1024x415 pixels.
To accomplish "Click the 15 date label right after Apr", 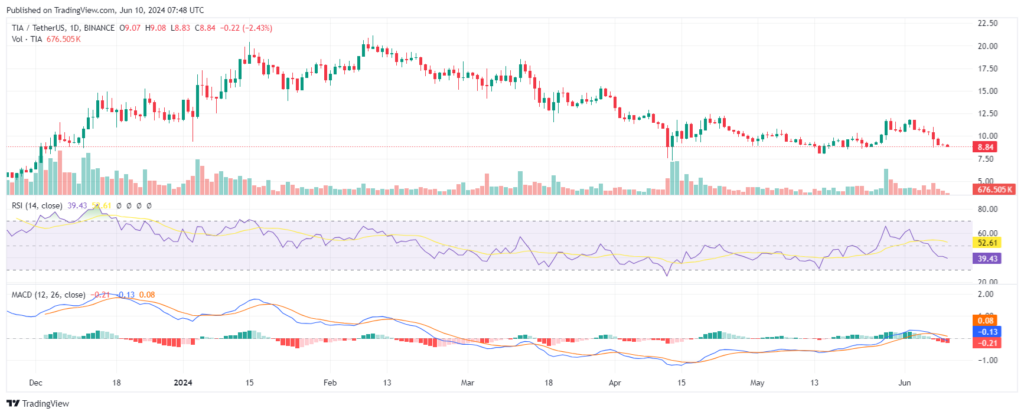I will coord(680,381).
